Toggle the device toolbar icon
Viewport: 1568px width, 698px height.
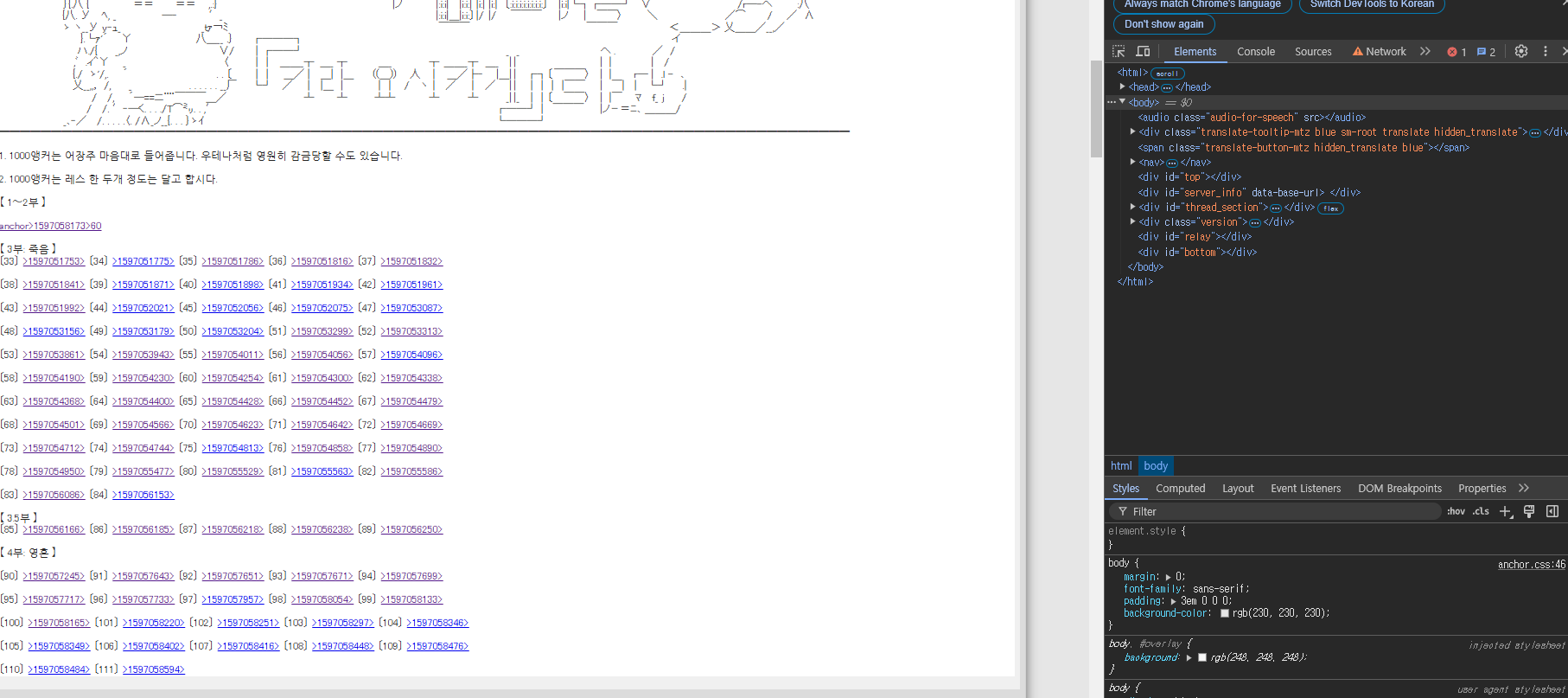[x=1143, y=52]
